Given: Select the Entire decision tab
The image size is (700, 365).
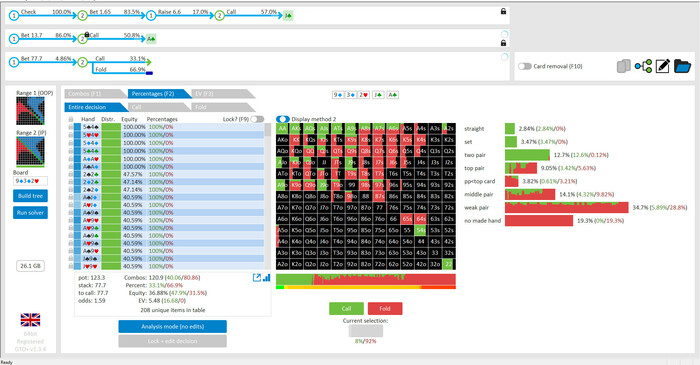Looking at the screenshot, I should 95,107.
